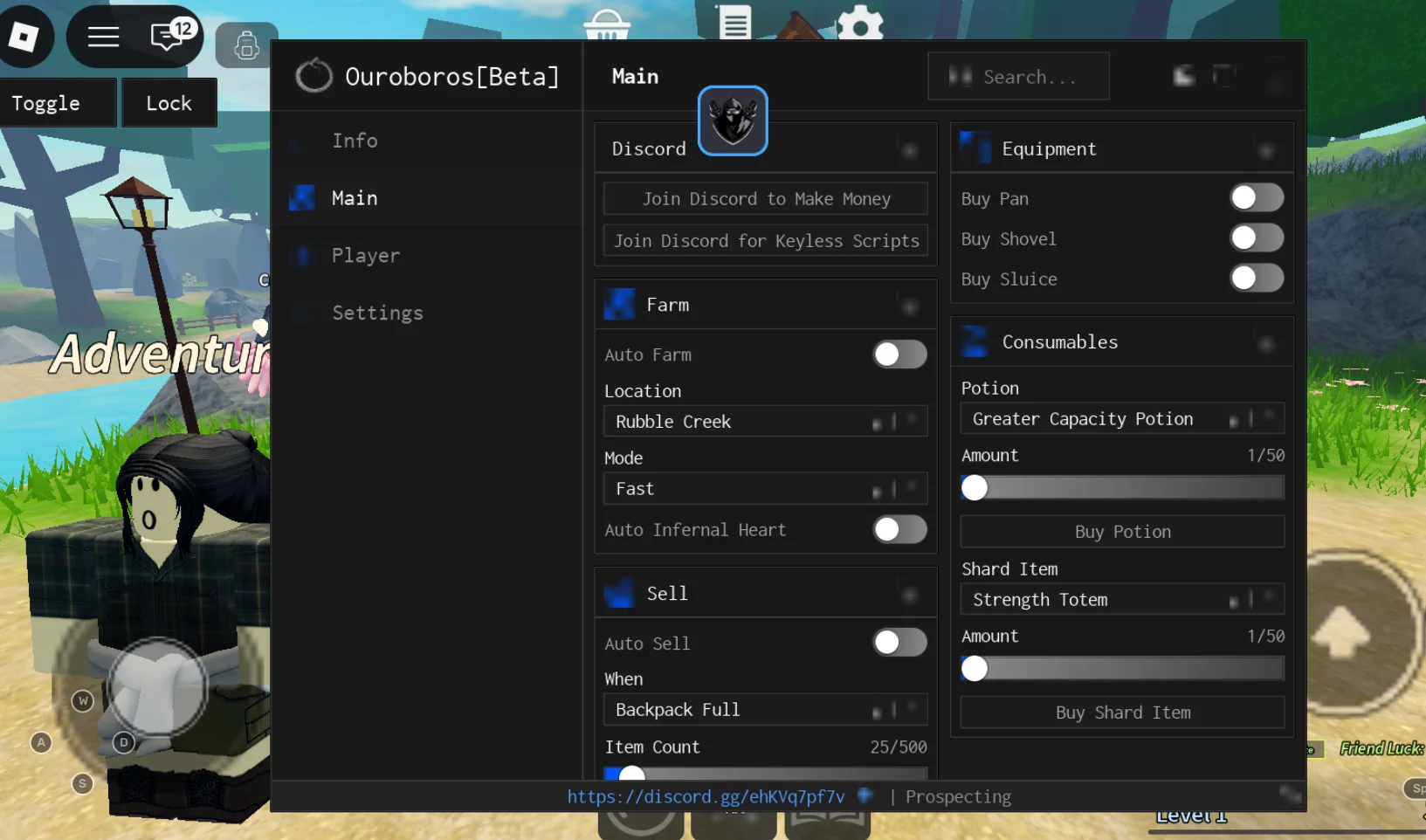
Task: Click the Sell section blue icon
Action: [619, 593]
